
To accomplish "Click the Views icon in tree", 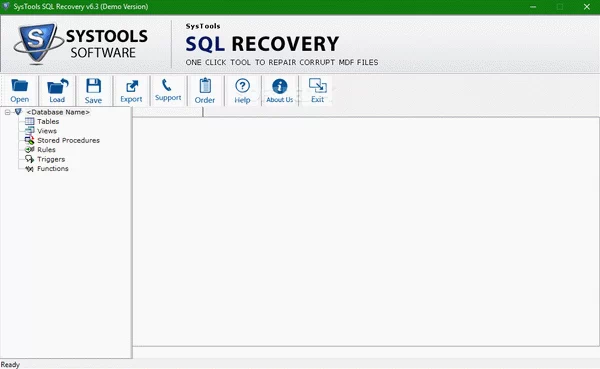I will [x=29, y=131].
